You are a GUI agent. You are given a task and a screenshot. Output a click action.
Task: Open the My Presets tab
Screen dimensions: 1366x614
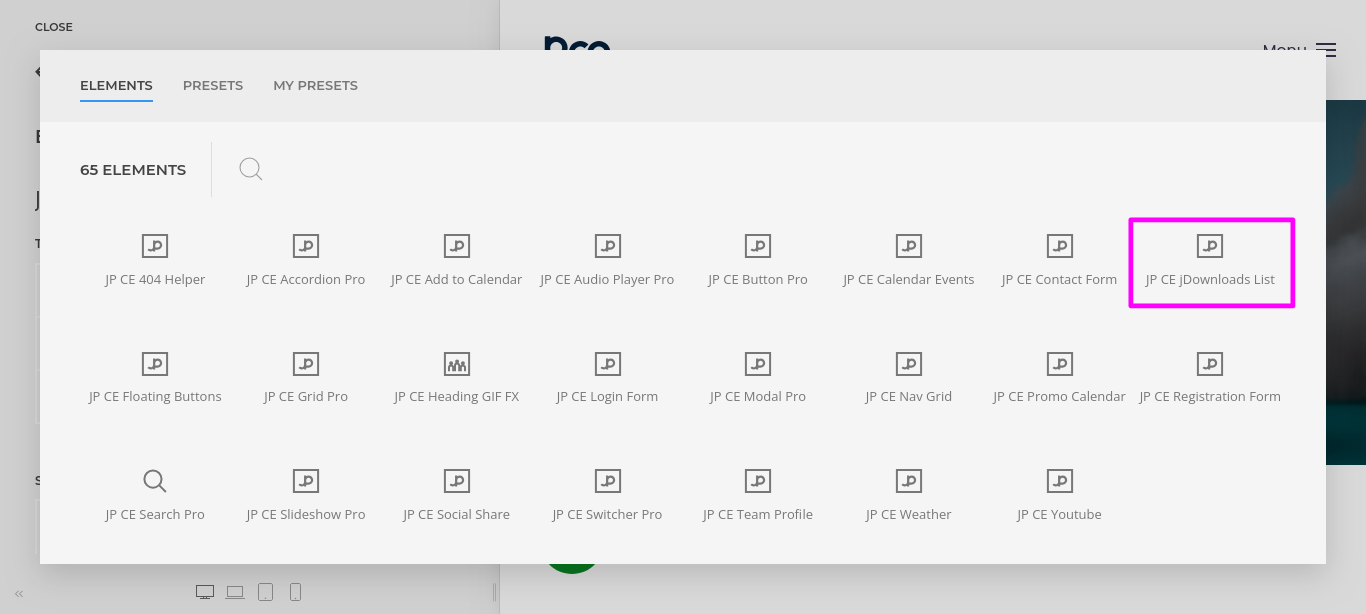(315, 86)
